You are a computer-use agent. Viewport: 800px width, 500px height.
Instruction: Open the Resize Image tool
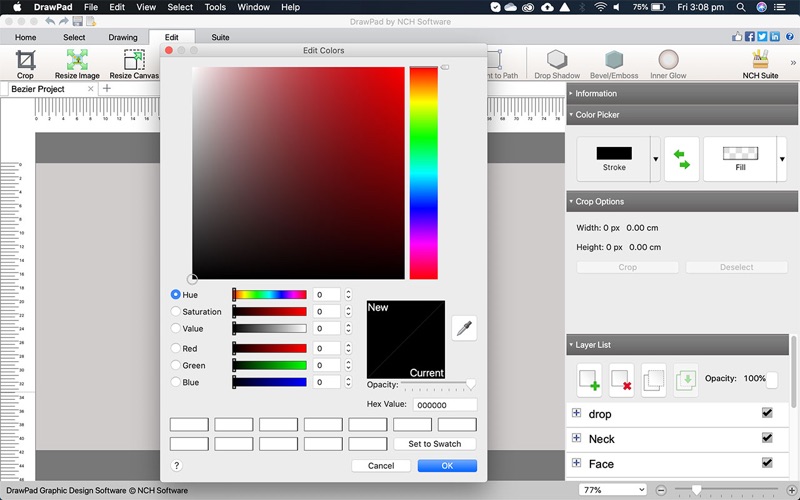click(x=77, y=64)
